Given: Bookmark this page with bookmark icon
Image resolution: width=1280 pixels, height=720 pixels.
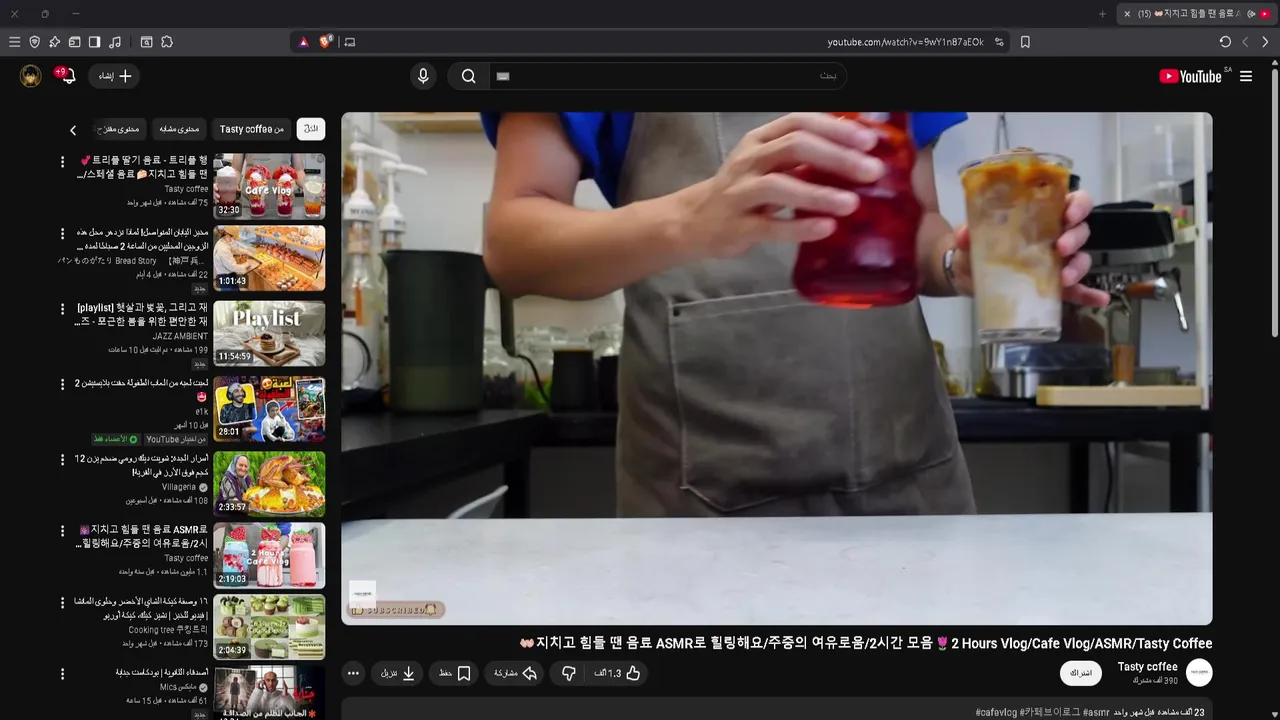Looking at the screenshot, I should tap(1025, 42).
